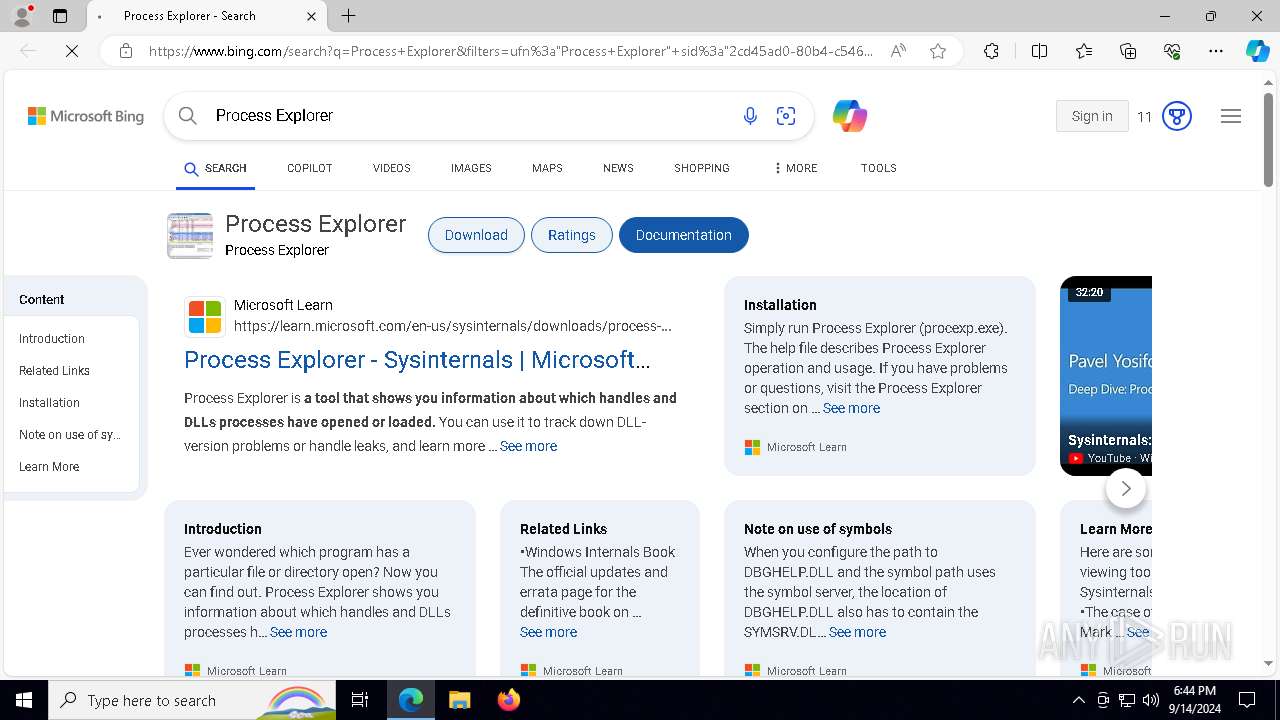Stop loading the page

[72, 51]
